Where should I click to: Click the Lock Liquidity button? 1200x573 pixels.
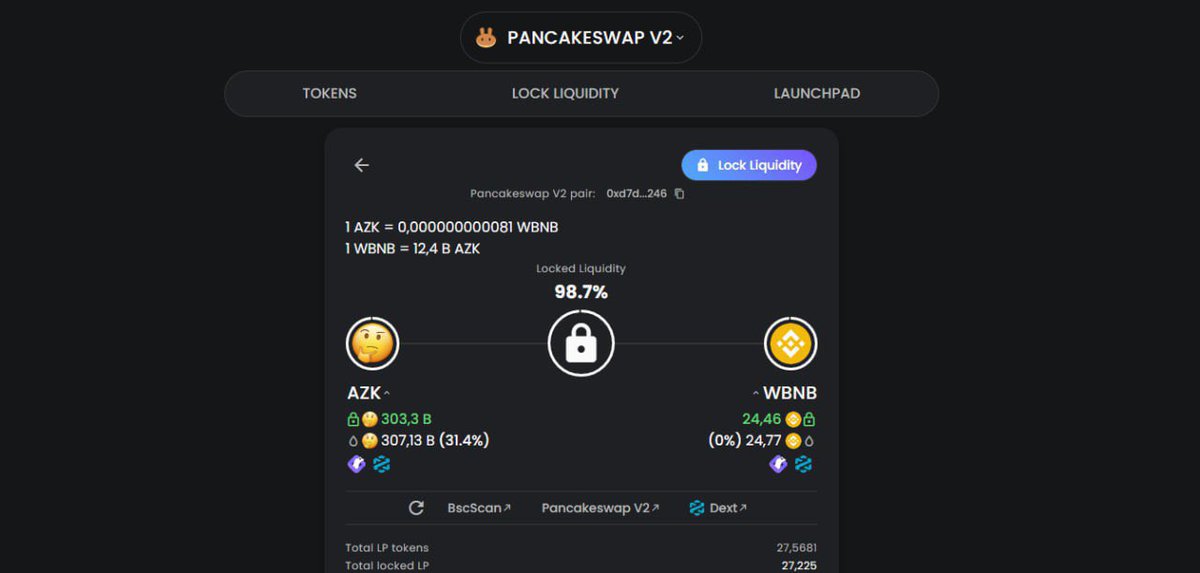point(749,165)
